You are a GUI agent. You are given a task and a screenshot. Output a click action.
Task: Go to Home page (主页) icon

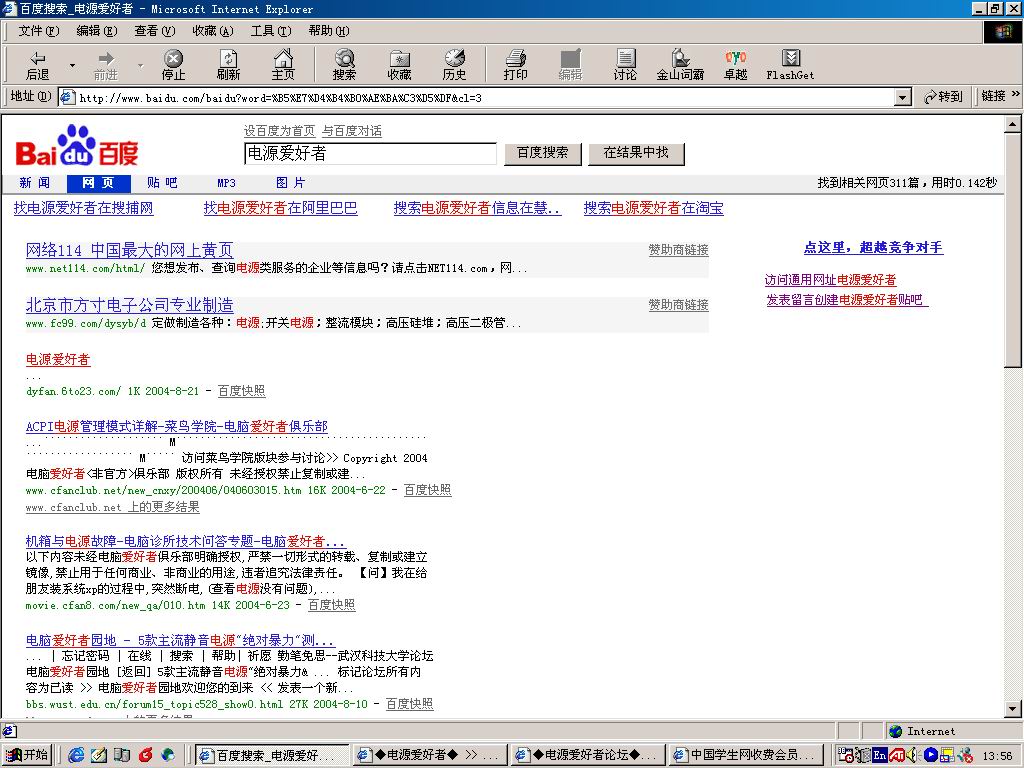[x=283, y=65]
